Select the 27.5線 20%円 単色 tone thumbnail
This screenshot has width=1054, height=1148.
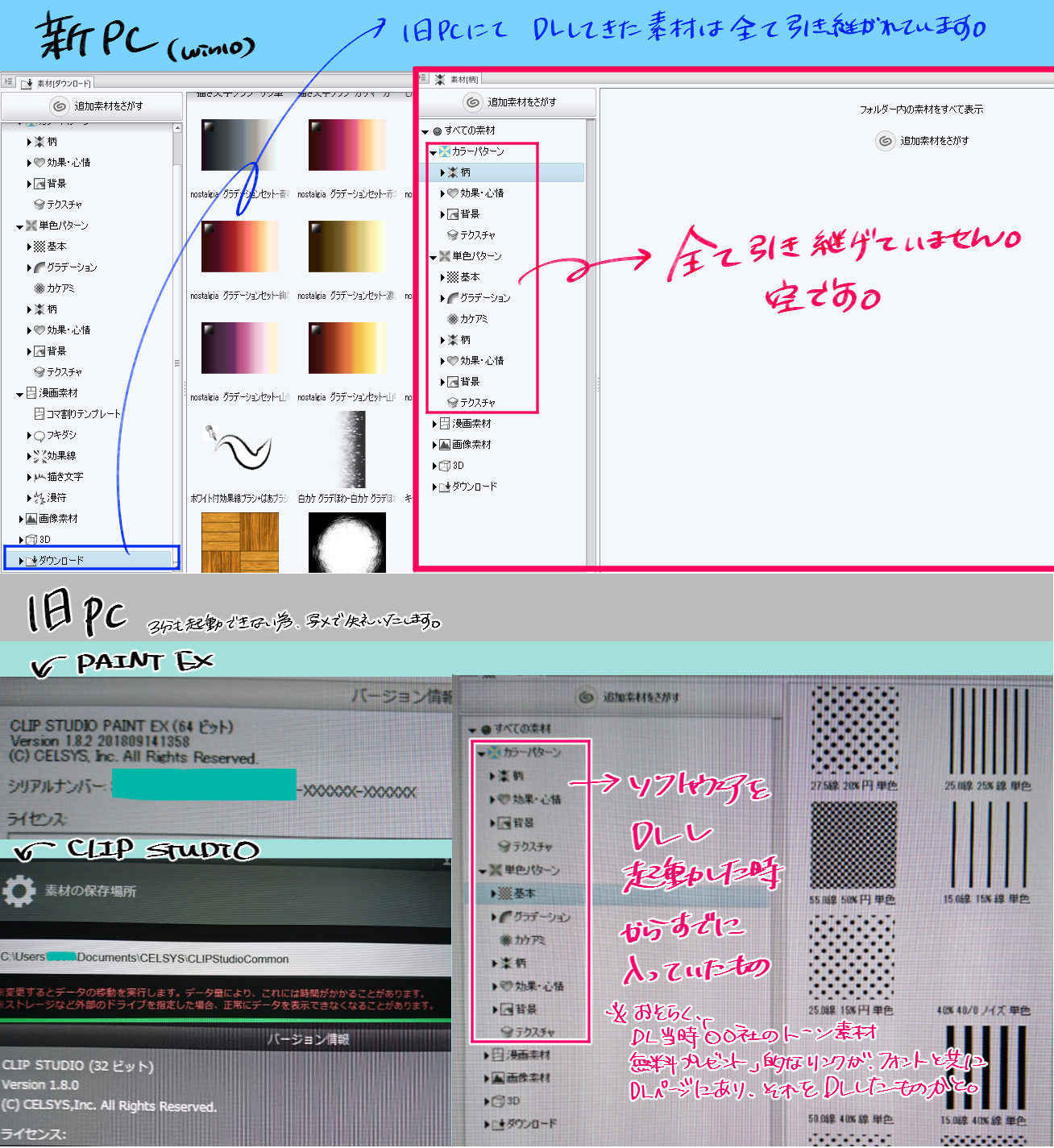pos(853,730)
